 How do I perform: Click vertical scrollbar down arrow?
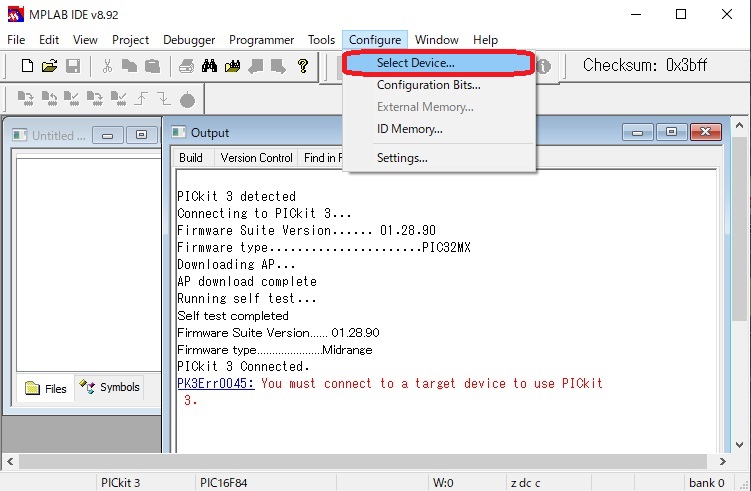[x=740, y=445]
